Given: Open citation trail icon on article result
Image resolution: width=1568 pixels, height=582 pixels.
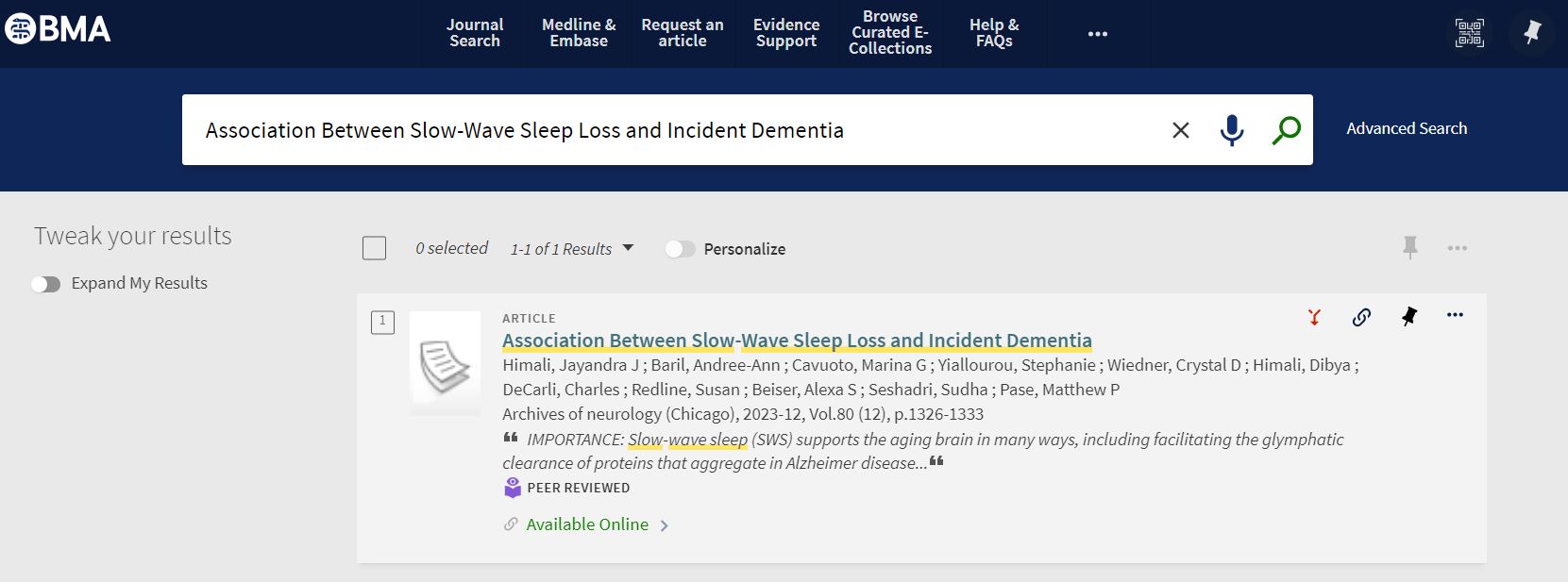Looking at the screenshot, I should click(x=1314, y=317).
